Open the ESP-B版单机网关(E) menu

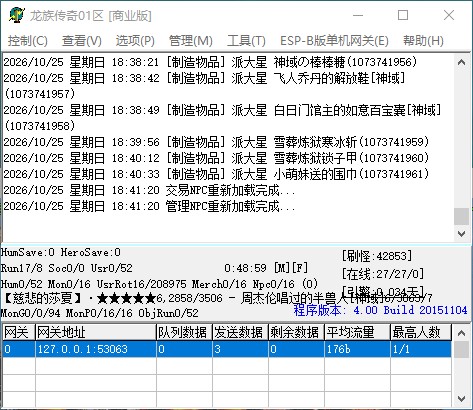[x=334, y=41]
